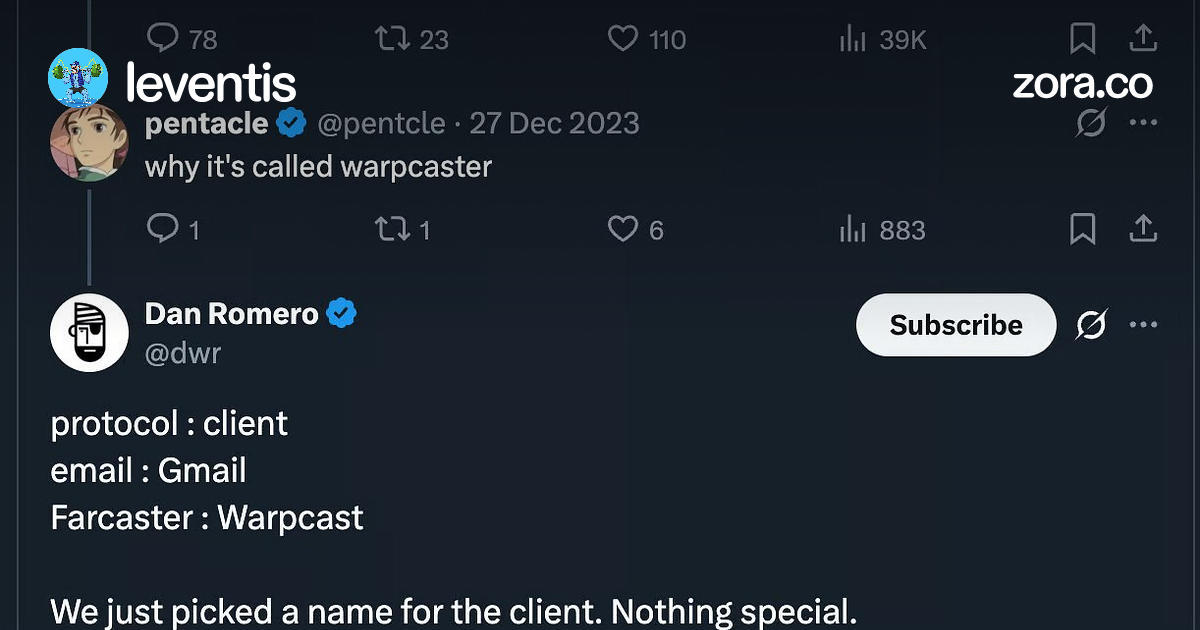Click pentacle's anime profile avatar
Viewport: 1200px width, 630px height.
(x=89, y=142)
